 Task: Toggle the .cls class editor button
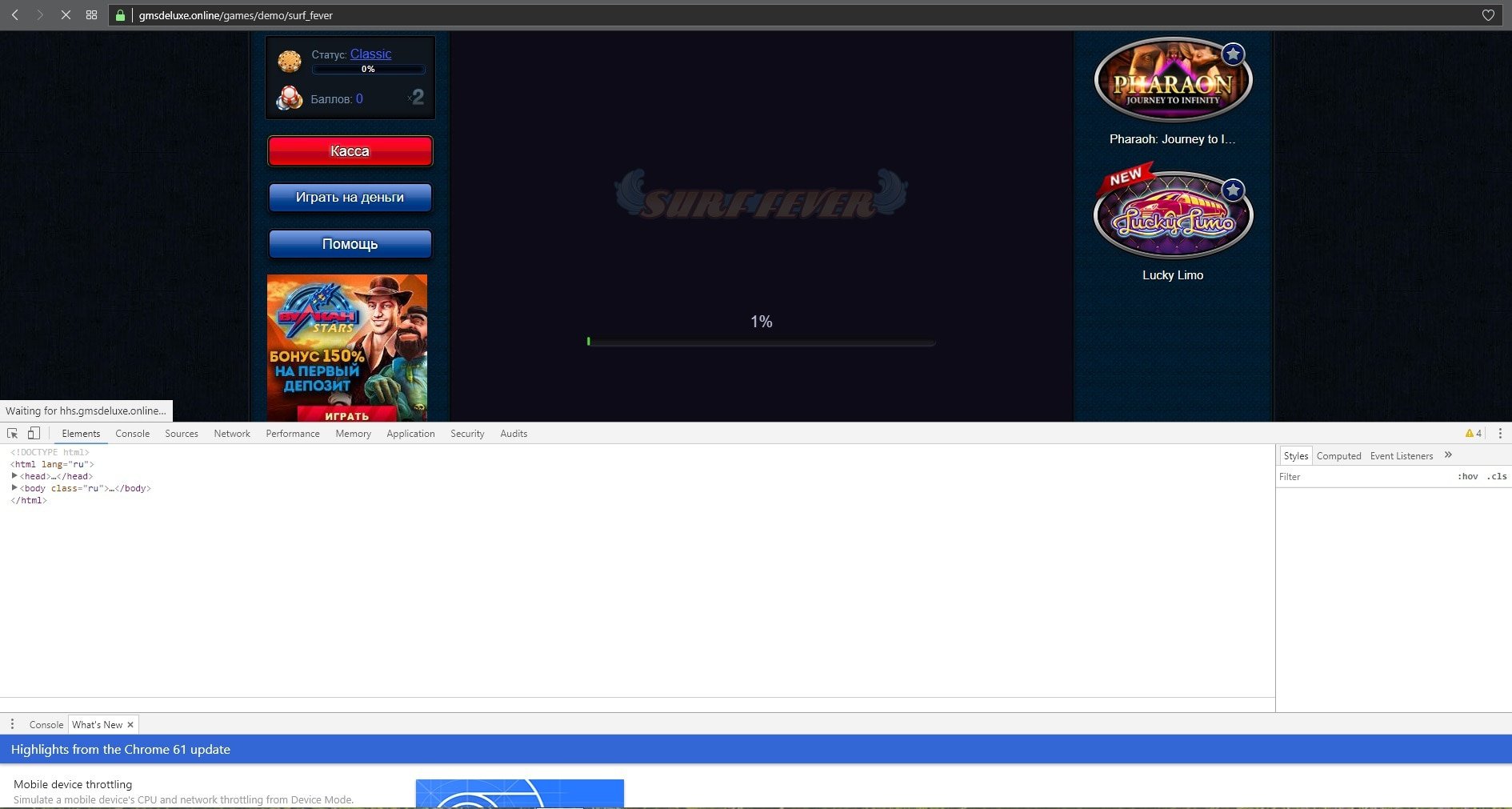pos(1497,476)
